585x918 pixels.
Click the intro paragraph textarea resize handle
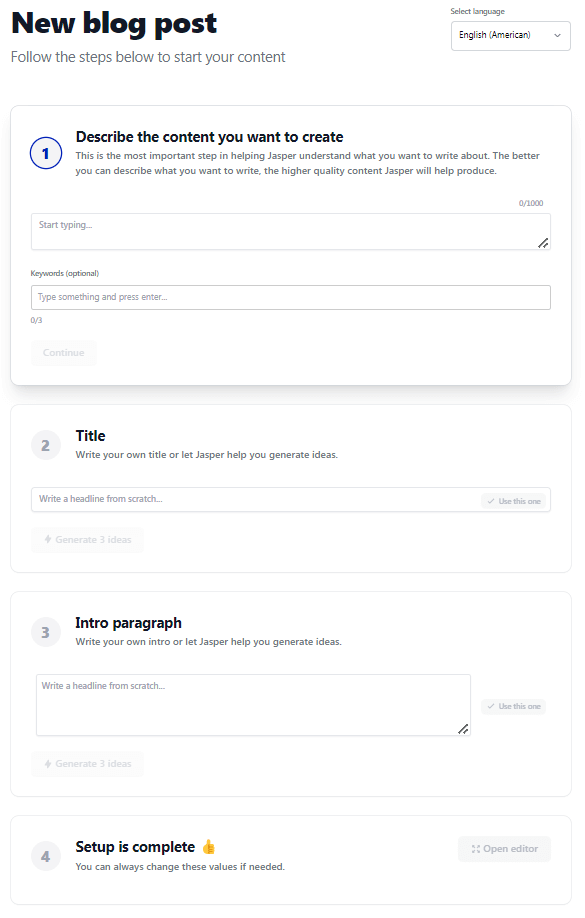coord(463,729)
